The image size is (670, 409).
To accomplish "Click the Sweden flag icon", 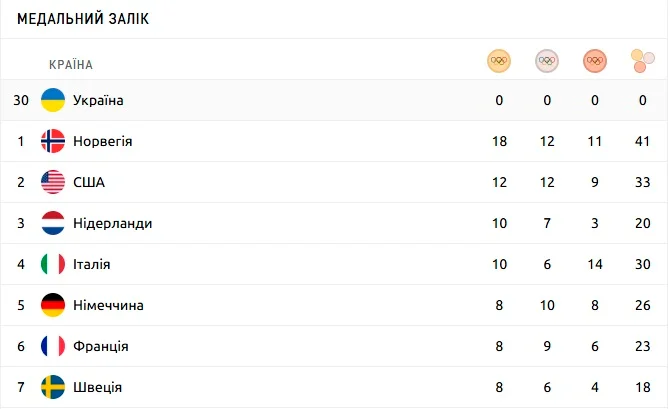I will pos(53,387).
